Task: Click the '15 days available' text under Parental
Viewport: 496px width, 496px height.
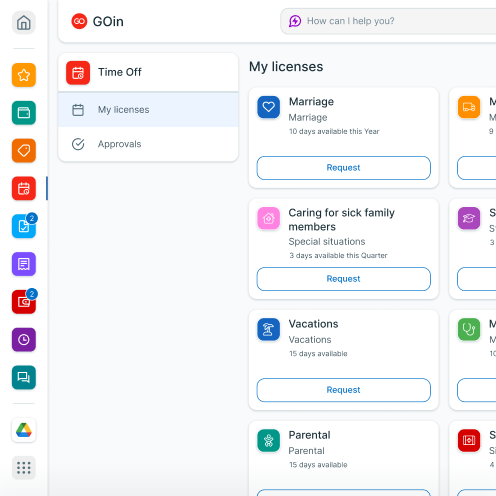Action: (x=318, y=465)
